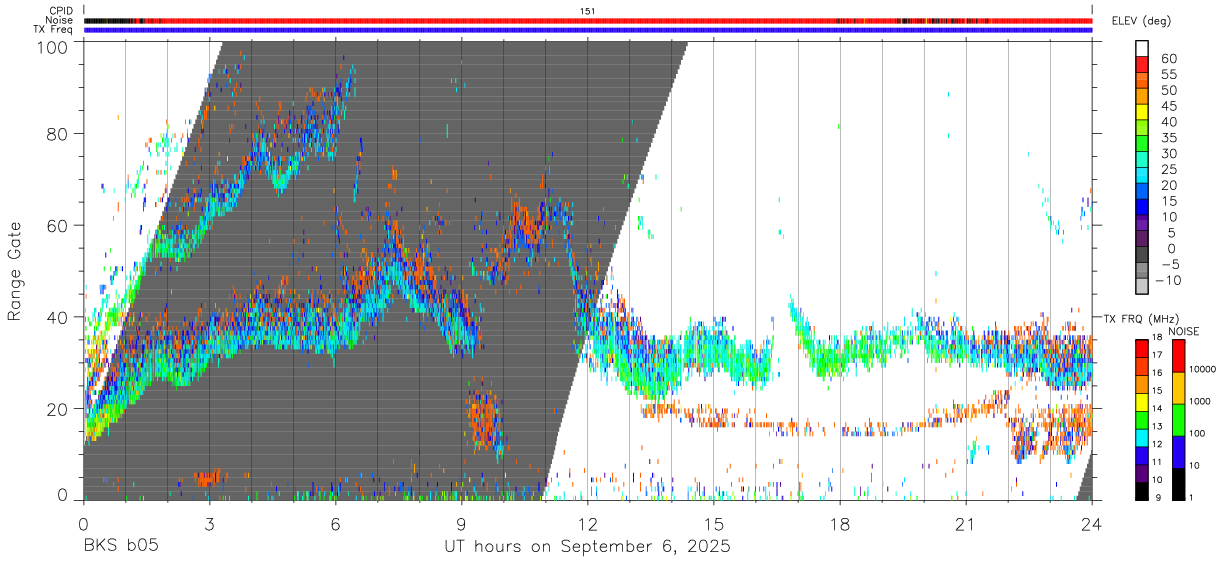
Task: Click the "12" tick on the UT hours axis
Action: (588, 523)
